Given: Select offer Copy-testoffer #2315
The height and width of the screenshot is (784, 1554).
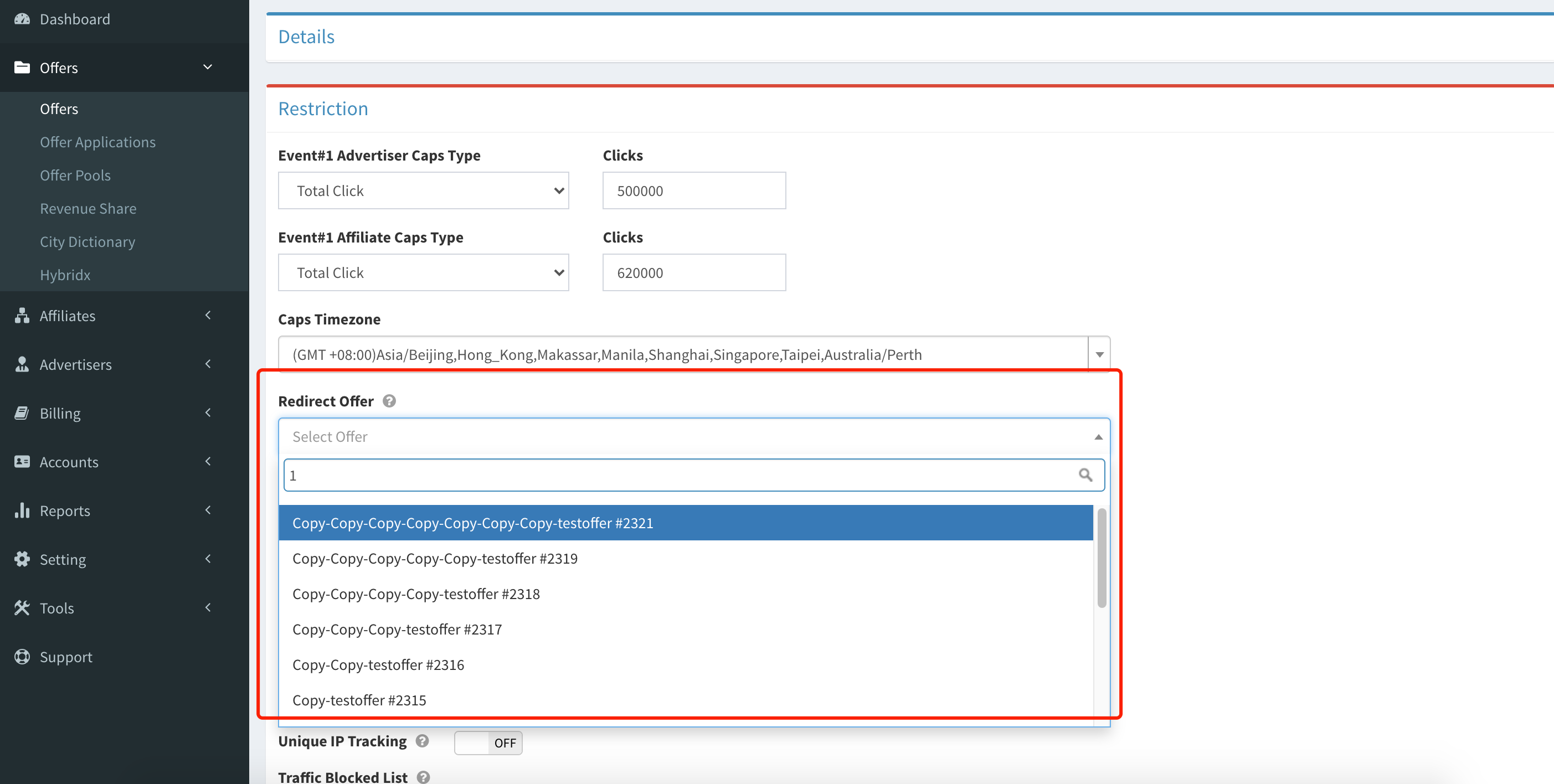Looking at the screenshot, I should pos(685,700).
